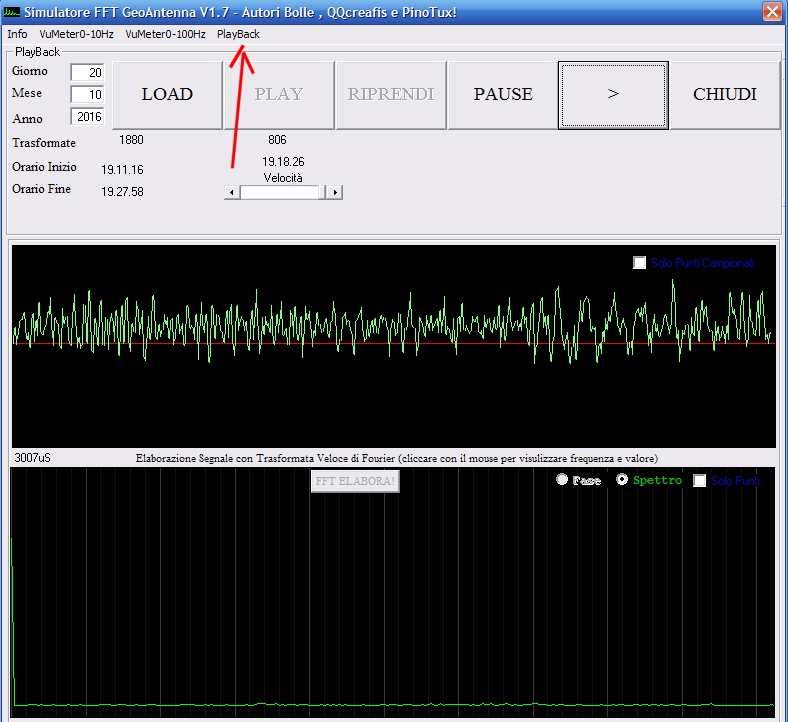788x722 pixels.
Task: Click the Trasformate label
Action: tap(44, 143)
